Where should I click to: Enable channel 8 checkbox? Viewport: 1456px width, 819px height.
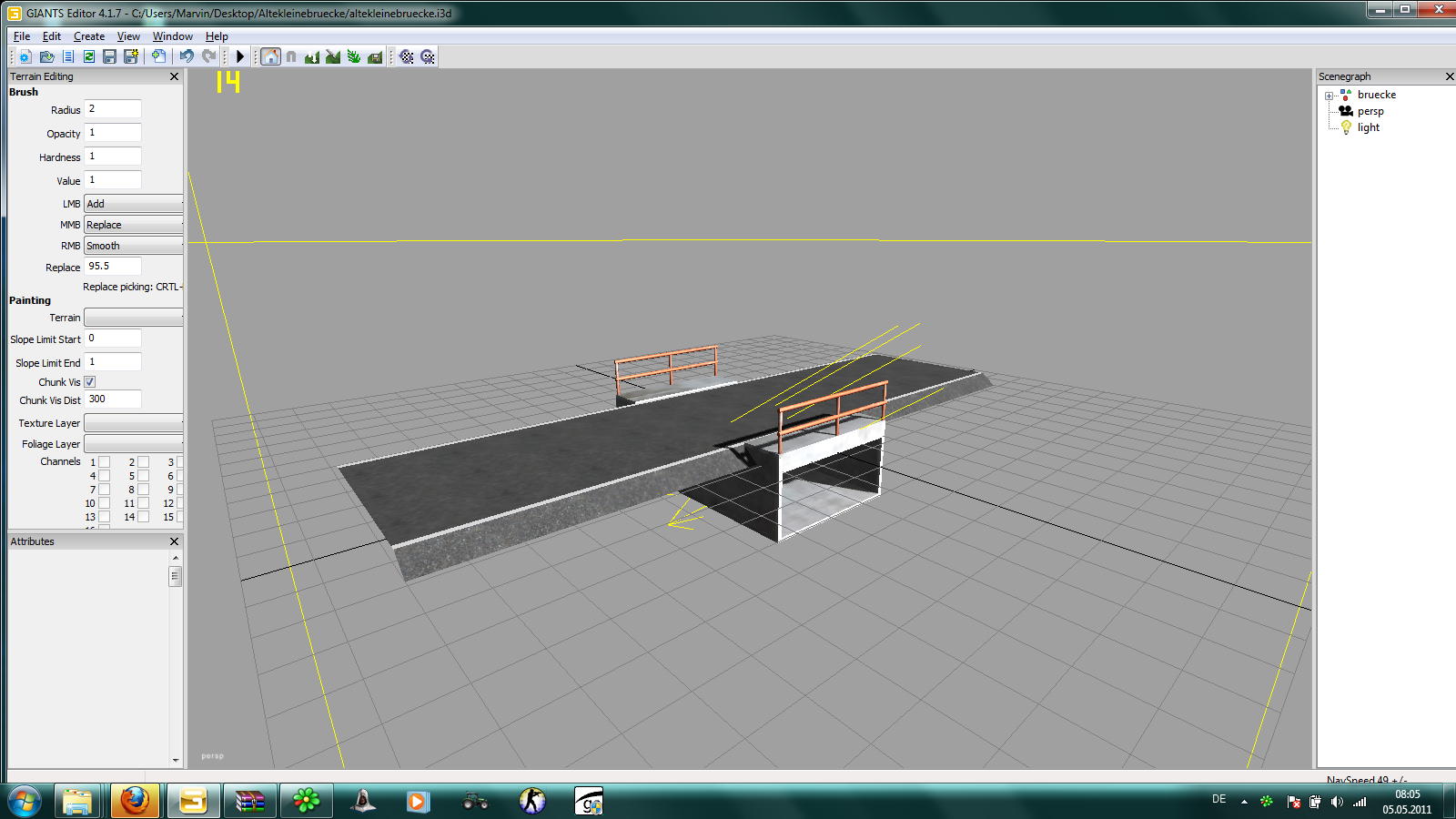pyautogui.click(x=144, y=490)
